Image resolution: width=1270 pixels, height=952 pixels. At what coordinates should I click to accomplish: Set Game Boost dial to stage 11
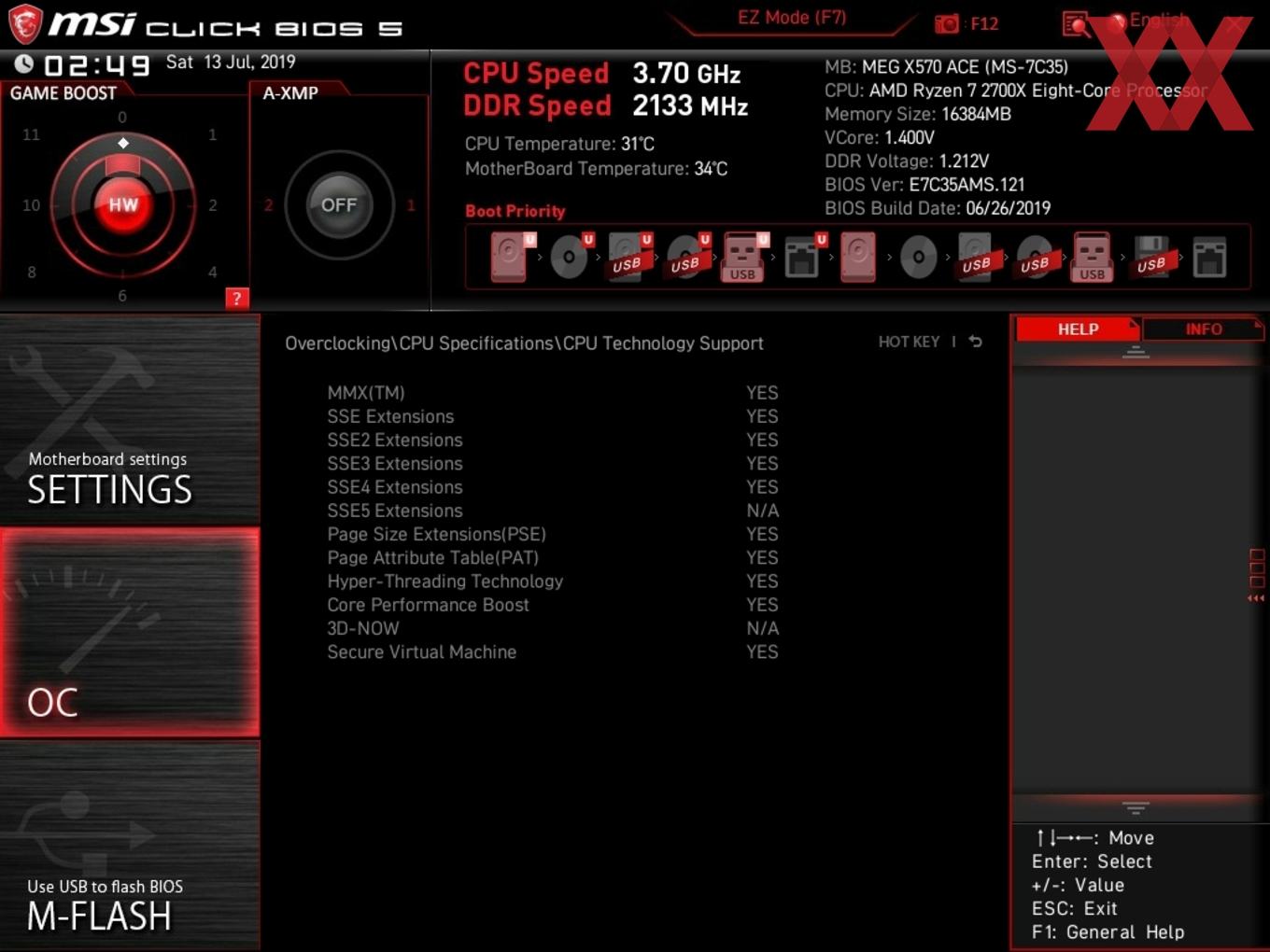tap(31, 134)
